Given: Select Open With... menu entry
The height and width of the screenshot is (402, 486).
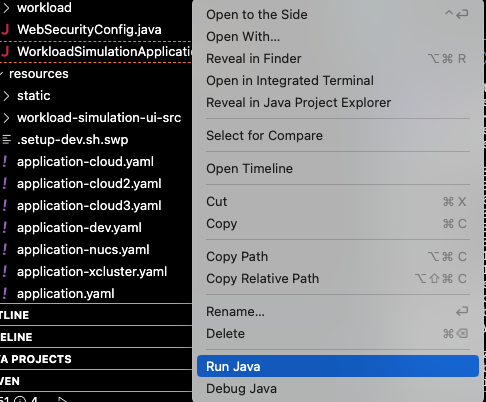Looking at the screenshot, I should (338, 37).
